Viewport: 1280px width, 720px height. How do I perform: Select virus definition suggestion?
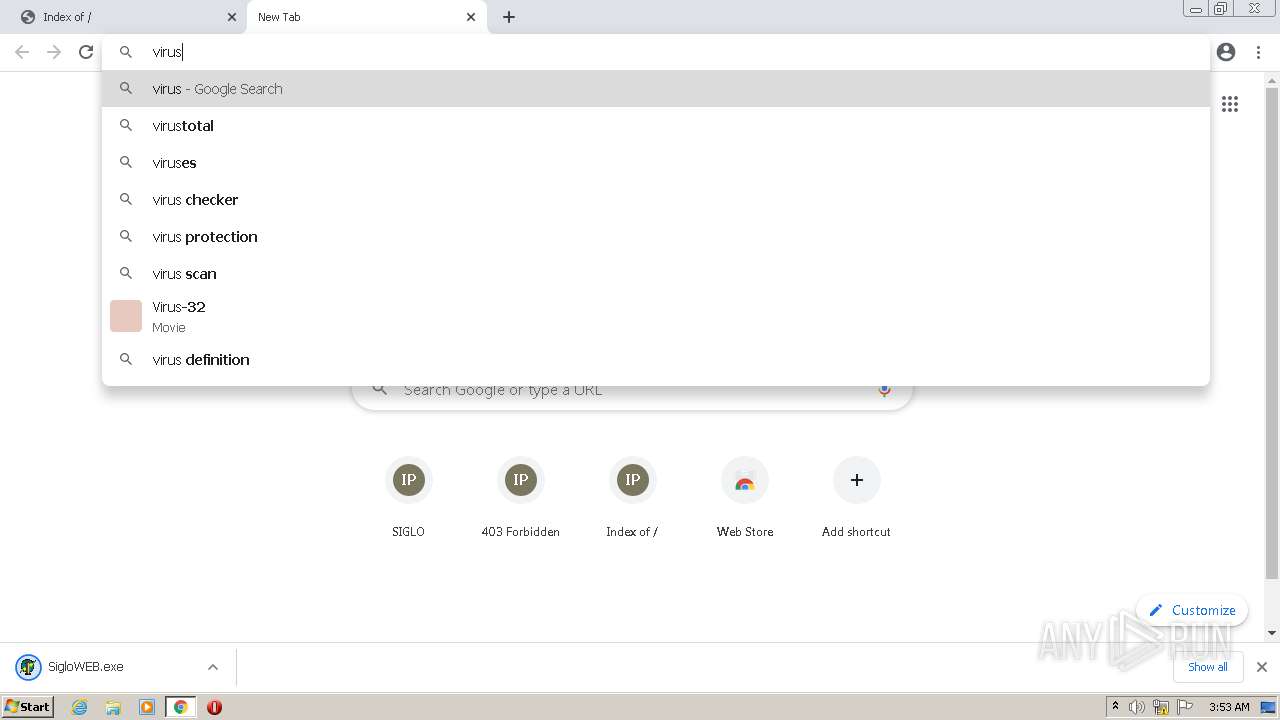[656, 360]
